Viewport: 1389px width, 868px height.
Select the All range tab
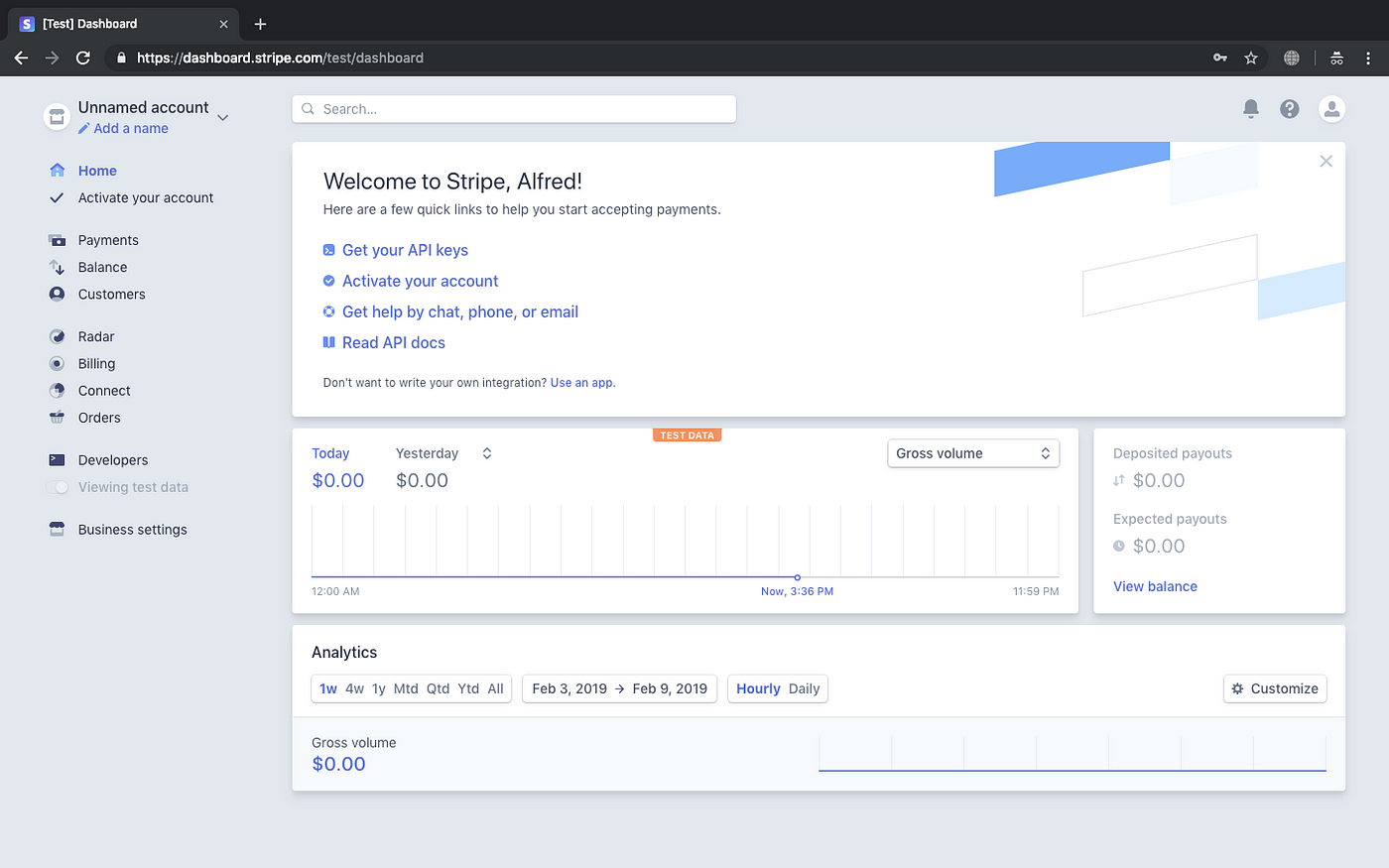(x=496, y=688)
